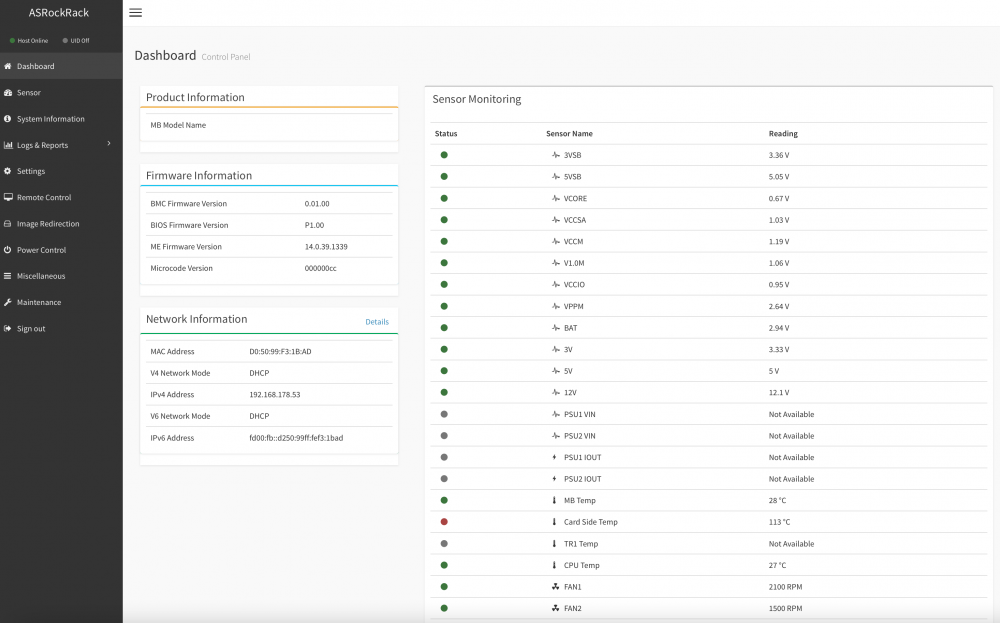Click the red status dot for Card Side Temp
This screenshot has height=623, width=1000.
444,522
